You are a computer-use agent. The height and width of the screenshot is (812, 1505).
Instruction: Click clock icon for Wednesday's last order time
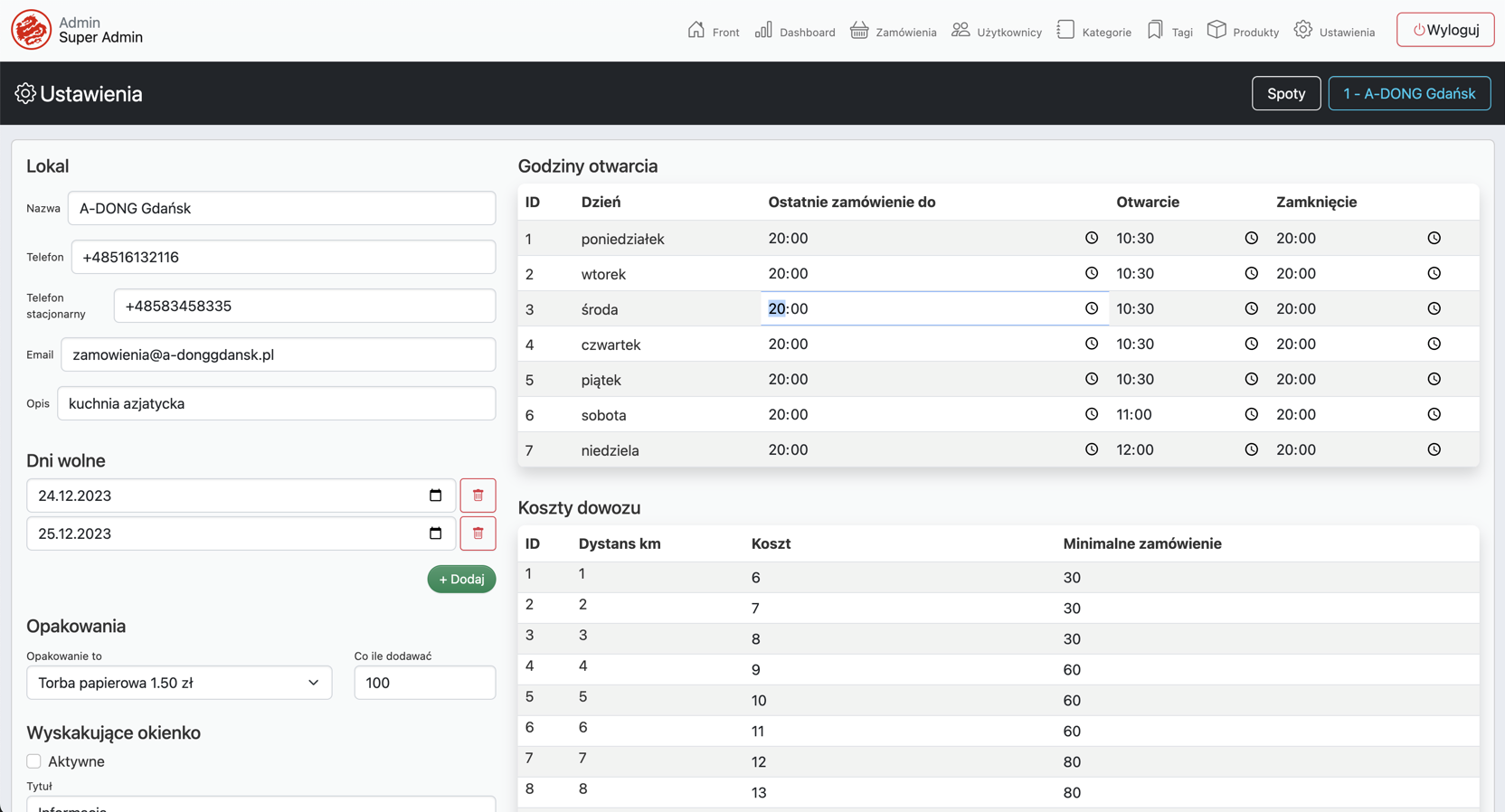(x=1092, y=308)
